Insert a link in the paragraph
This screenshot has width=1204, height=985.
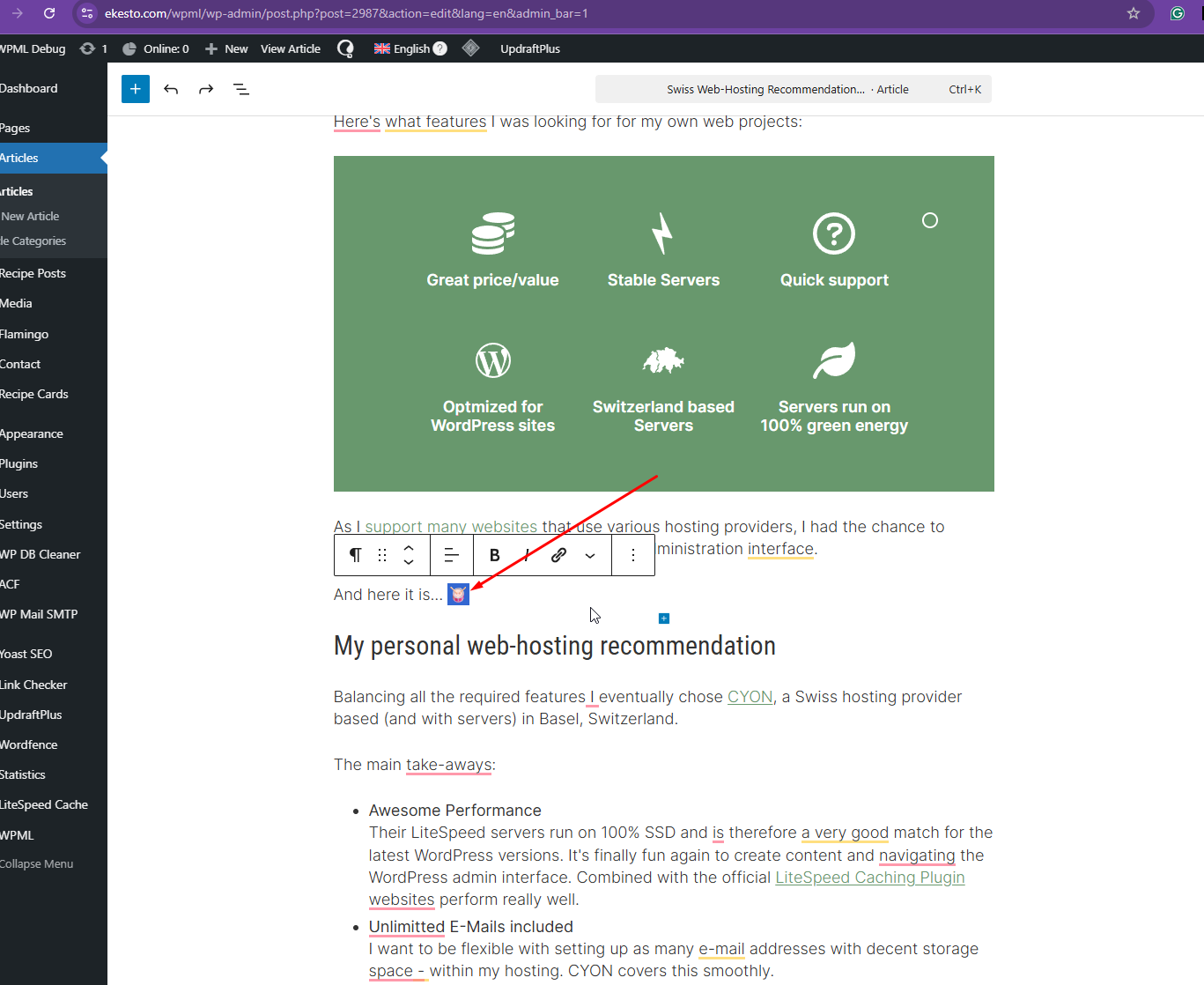[558, 555]
